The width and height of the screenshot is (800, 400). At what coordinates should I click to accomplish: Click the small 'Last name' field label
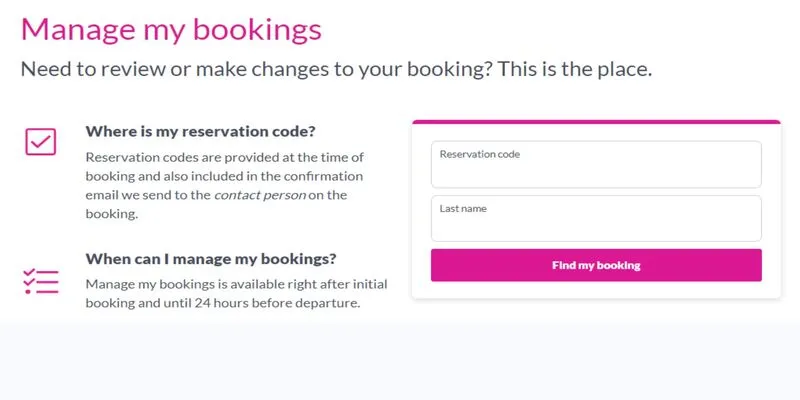tap(463, 209)
